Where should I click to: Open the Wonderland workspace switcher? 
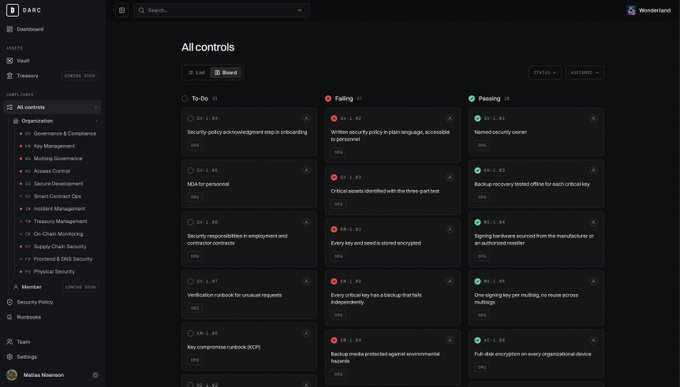pyautogui.click(x=649, y=10)
